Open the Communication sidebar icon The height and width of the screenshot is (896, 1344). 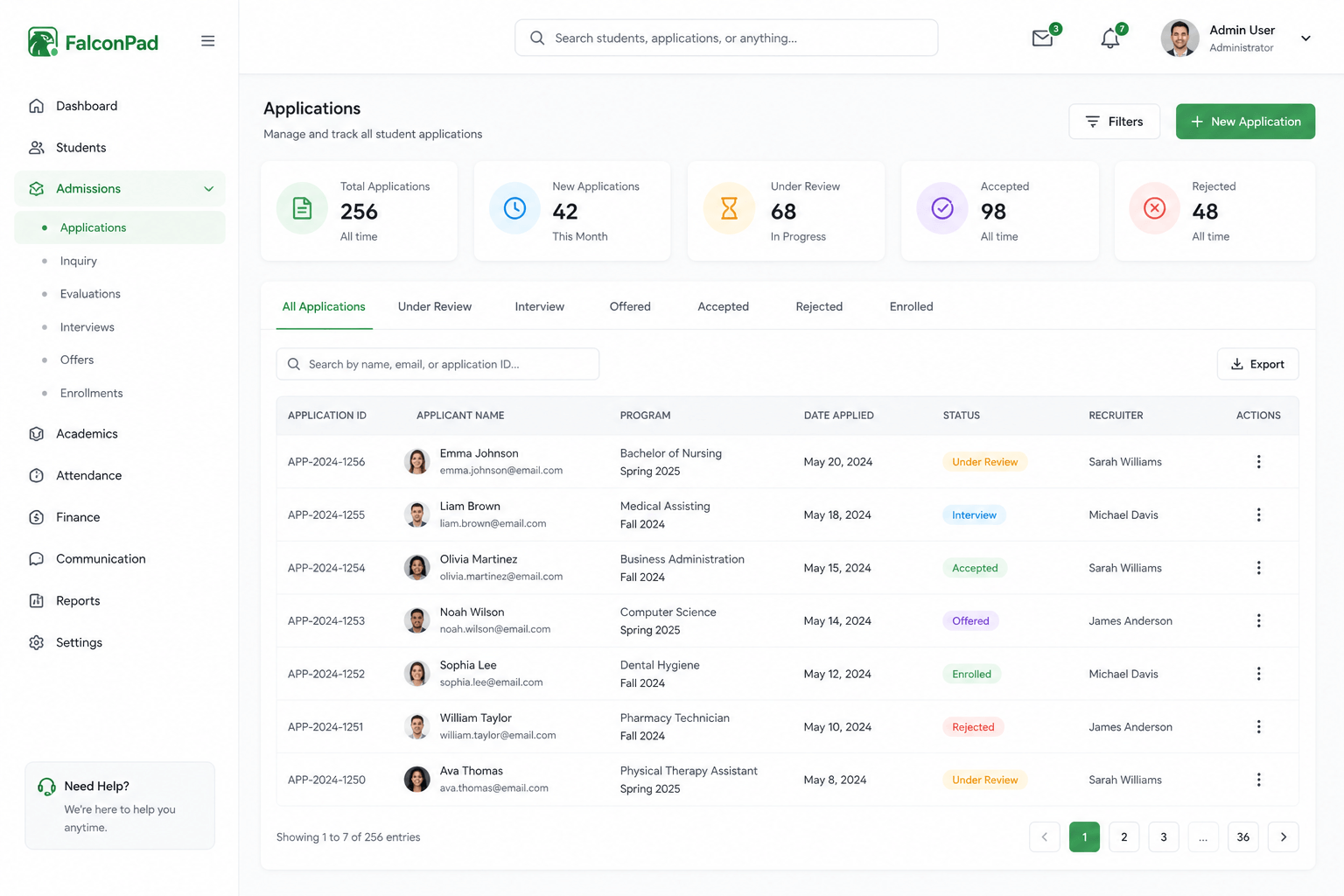(36, 559)
